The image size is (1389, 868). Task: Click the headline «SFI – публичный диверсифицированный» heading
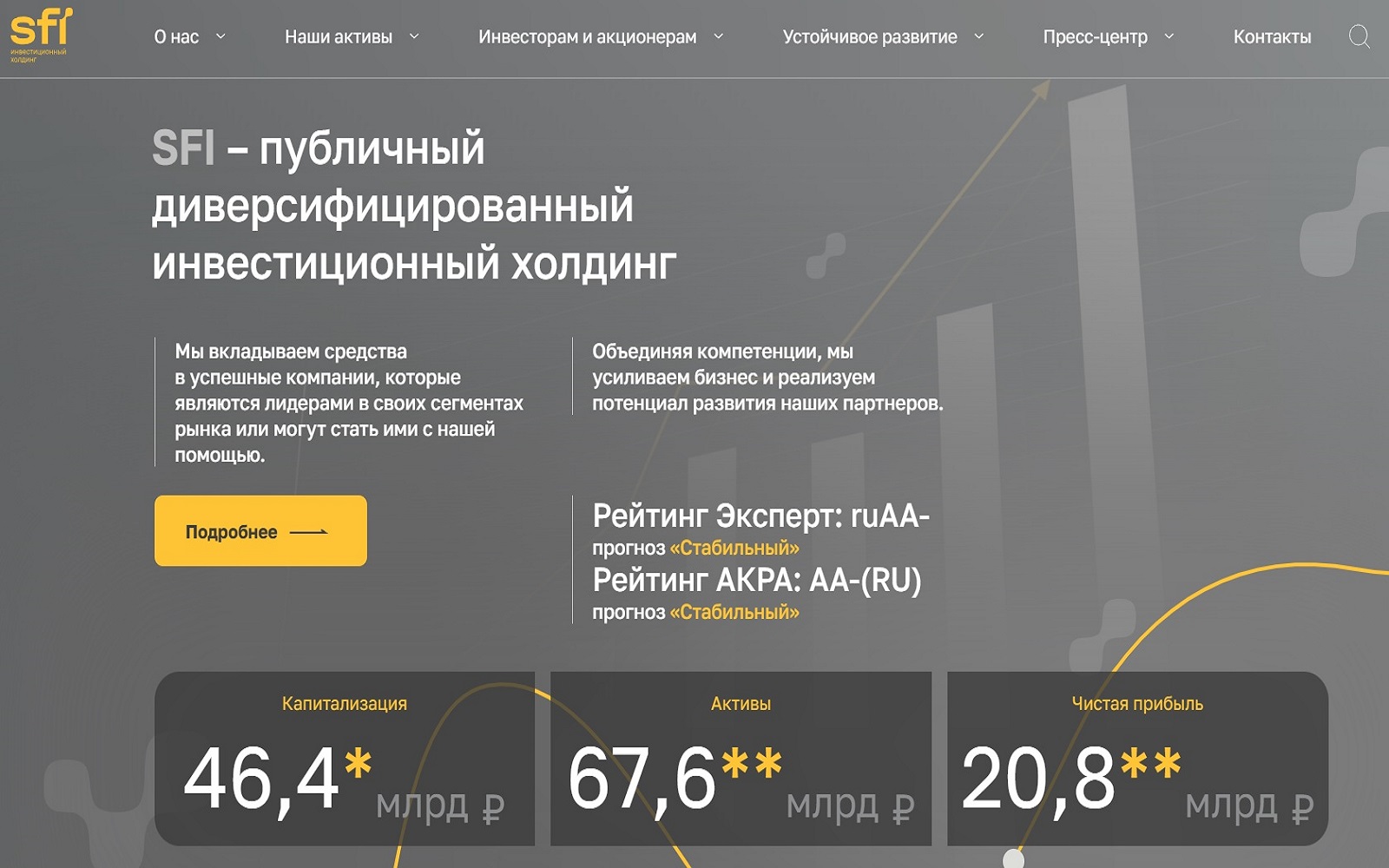414,206
